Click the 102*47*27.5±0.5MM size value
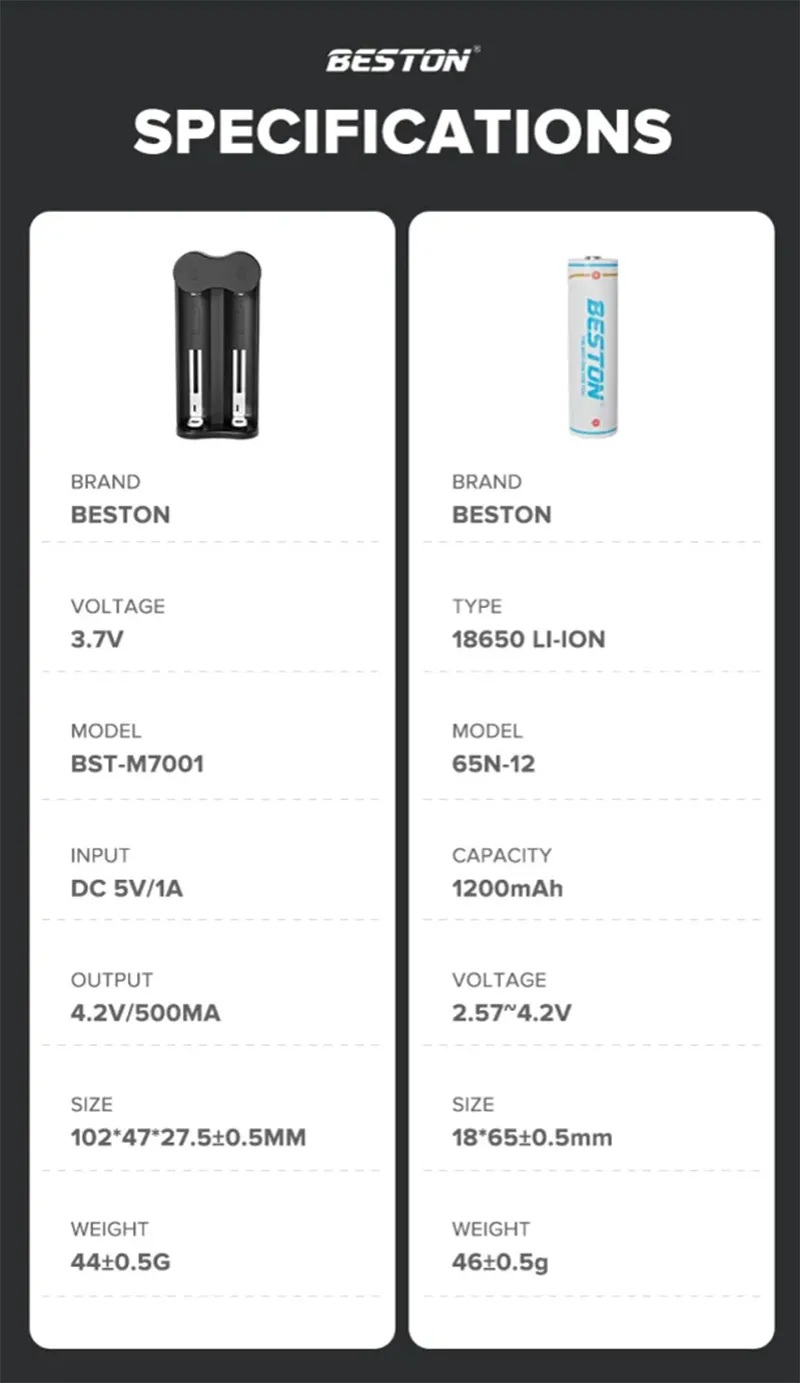This screenshot has height=1383, width=800. 188,1137
